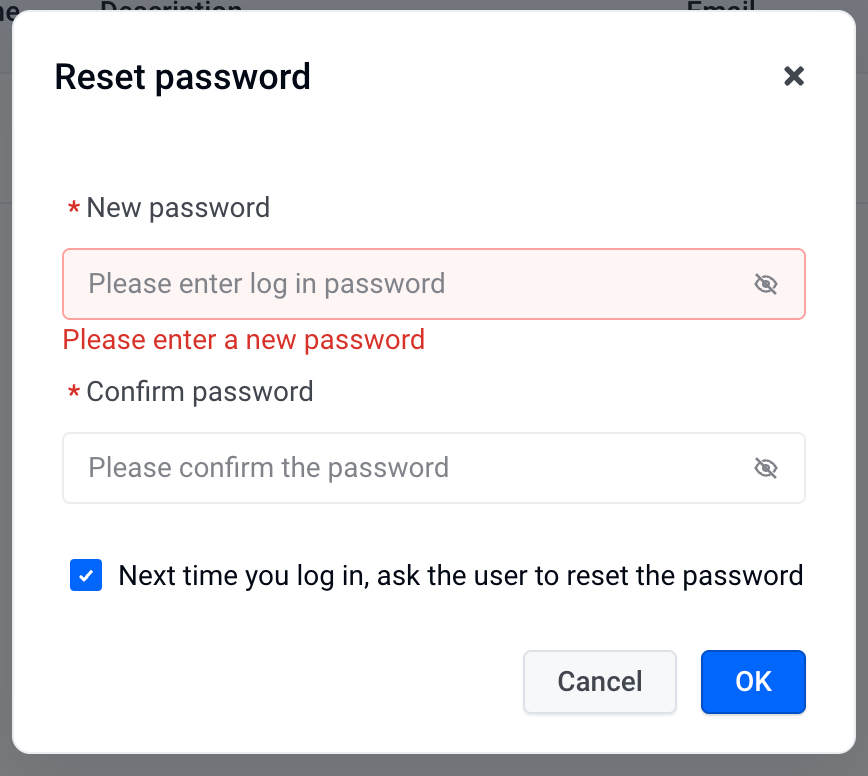The image size is (868, 776).
Task: Show the New password text via eye icon
Action: pyautogui.click(x=766, y=284)
